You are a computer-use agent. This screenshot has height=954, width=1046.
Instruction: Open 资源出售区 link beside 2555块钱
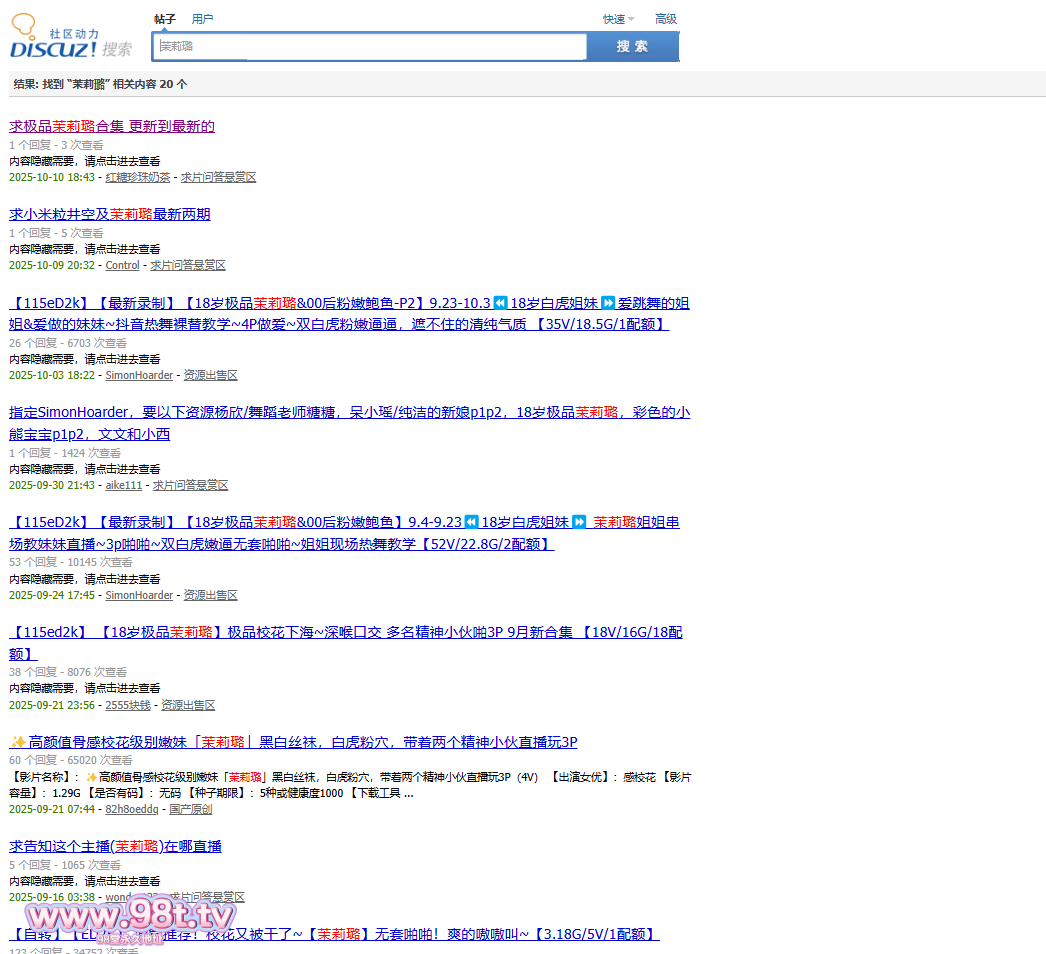coord(188,705)
